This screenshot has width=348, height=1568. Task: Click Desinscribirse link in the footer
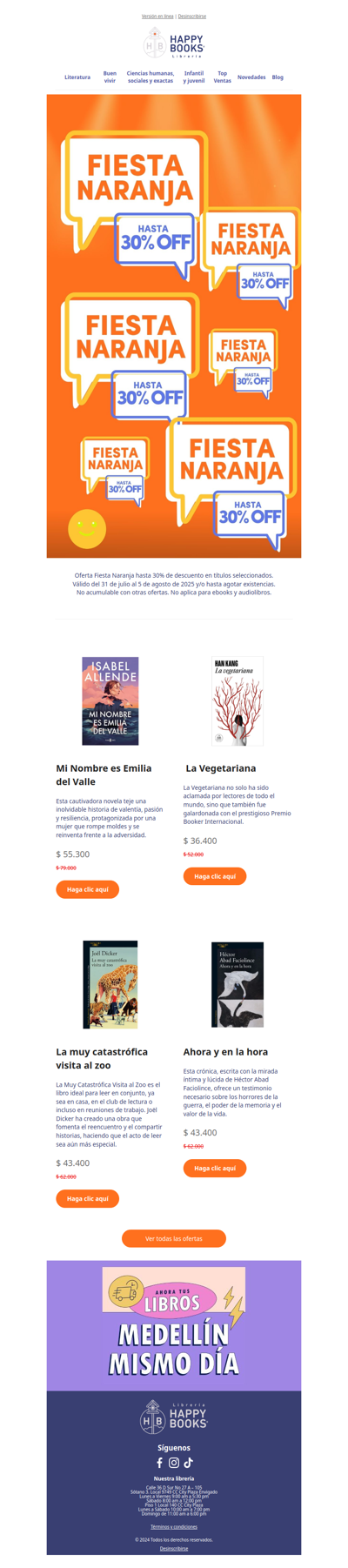174,1549
